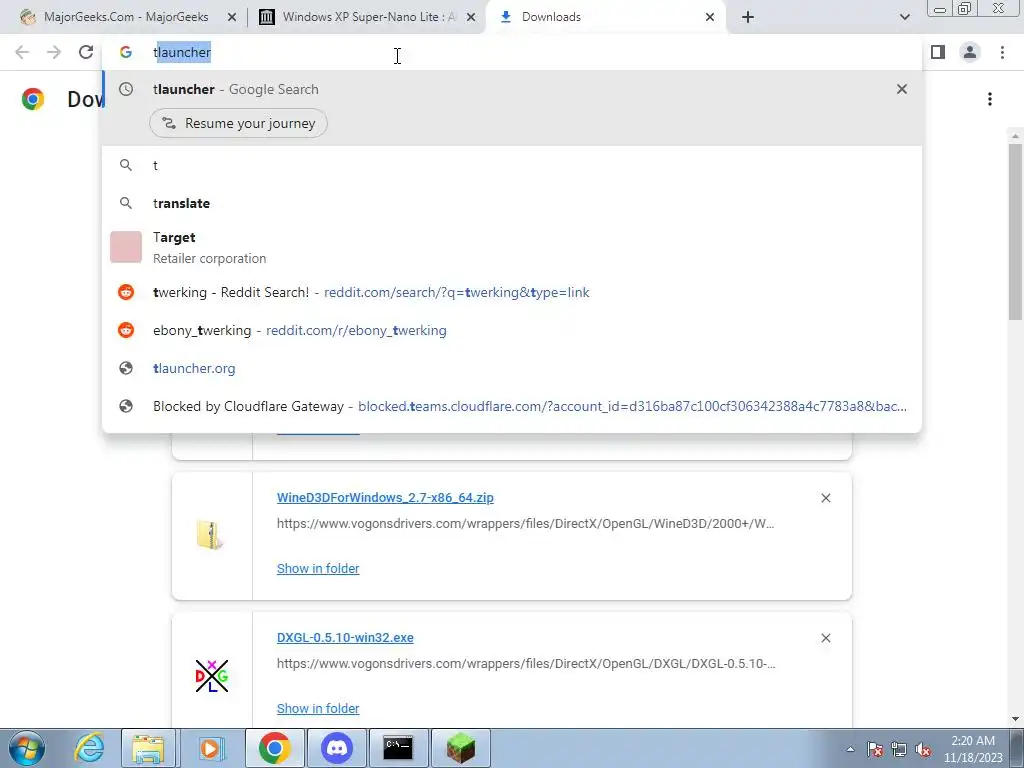The image size is (1024, 768).
Task: Click muted volume tray icon
Action: (923, 749)
